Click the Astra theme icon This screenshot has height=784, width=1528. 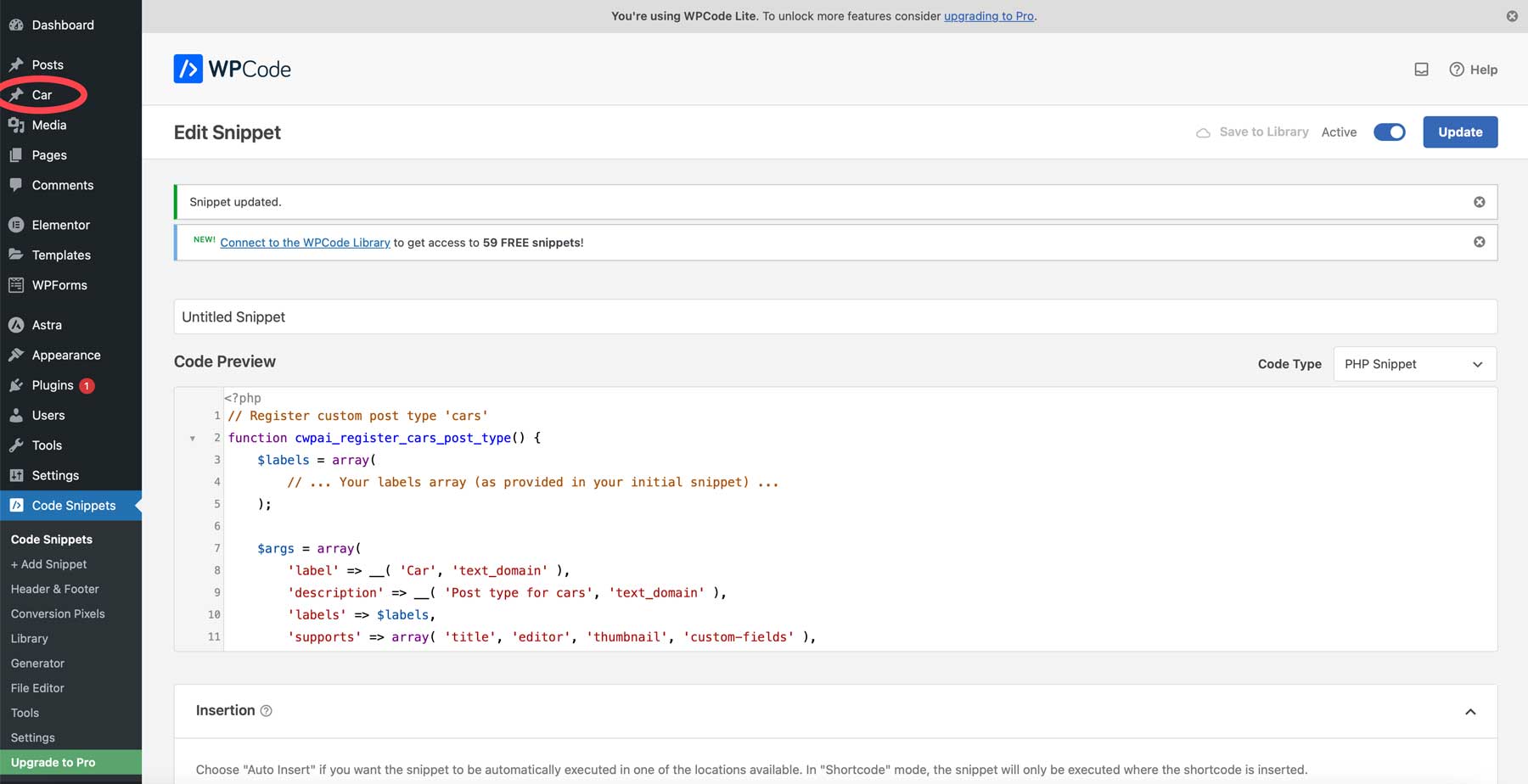pos(15,325)
